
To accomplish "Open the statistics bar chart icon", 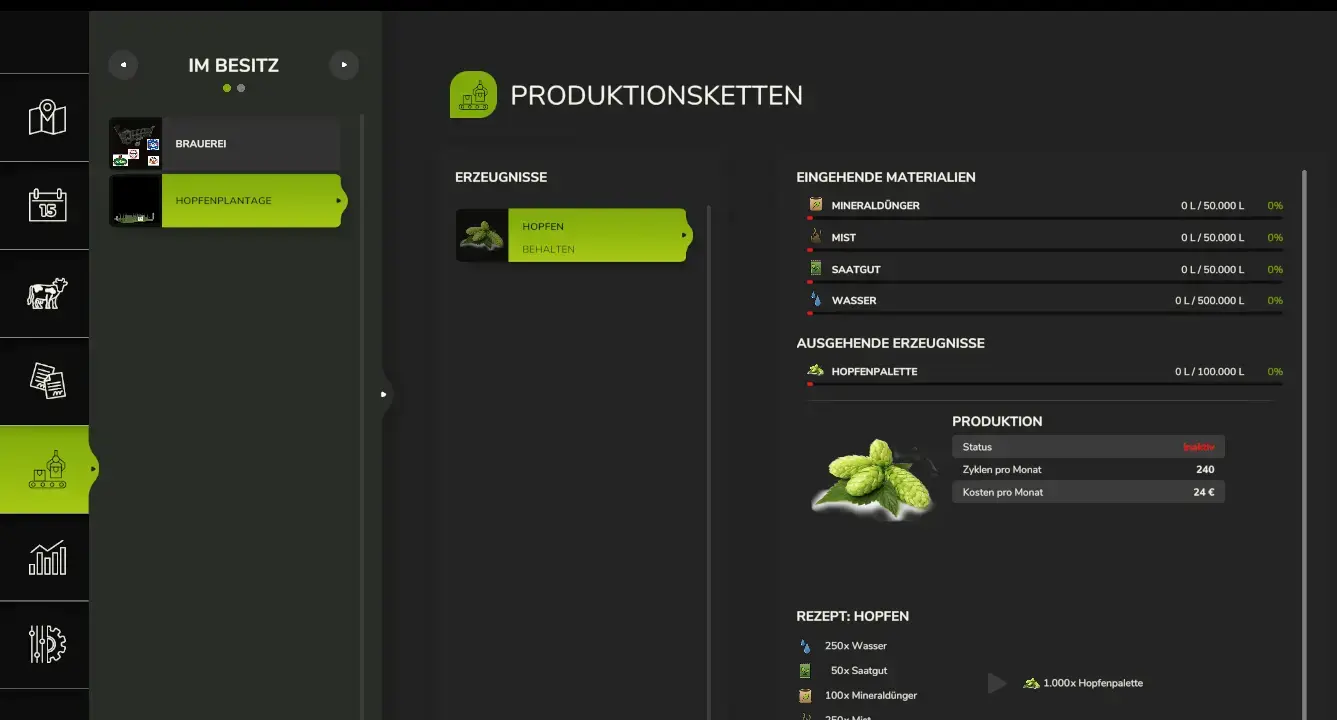I will click(46, 557).
